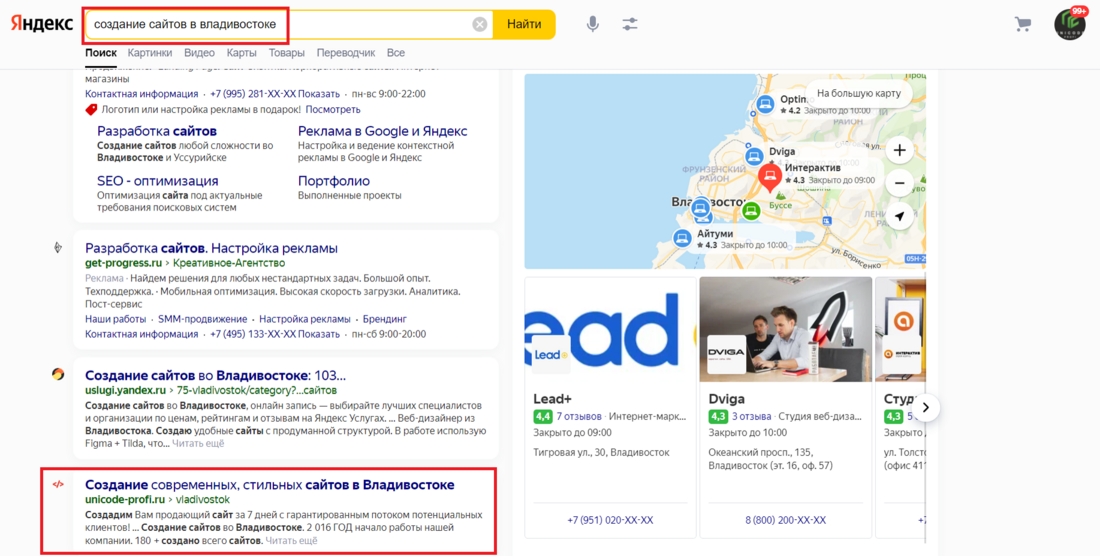The width and height of the screenshot is (1100, 556).
Task: Select the Айтуми map marker
Action: click(x=682, y=238)
